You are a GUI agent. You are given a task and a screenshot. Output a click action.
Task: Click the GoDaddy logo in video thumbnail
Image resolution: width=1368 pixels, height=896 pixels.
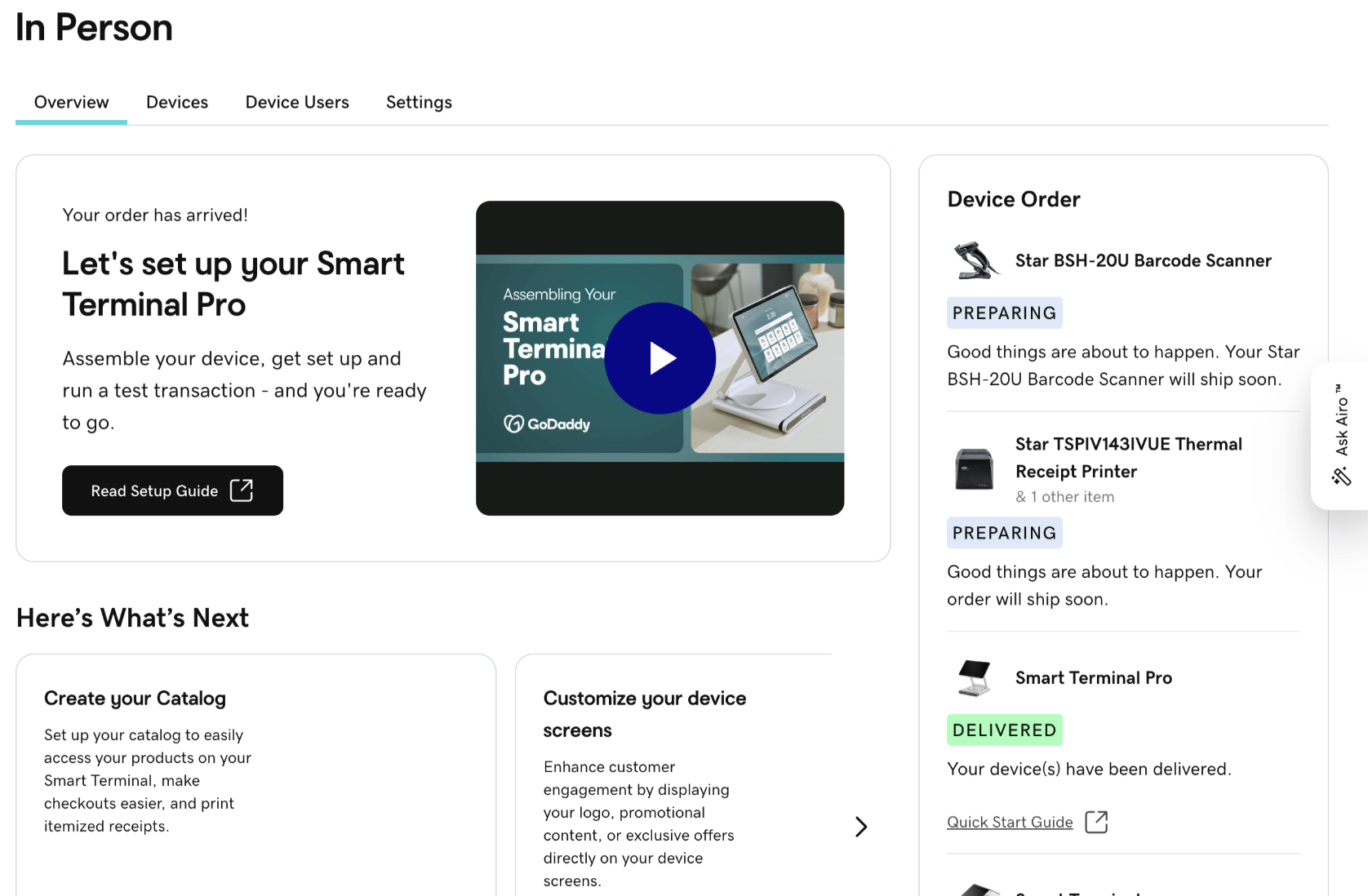547,424
